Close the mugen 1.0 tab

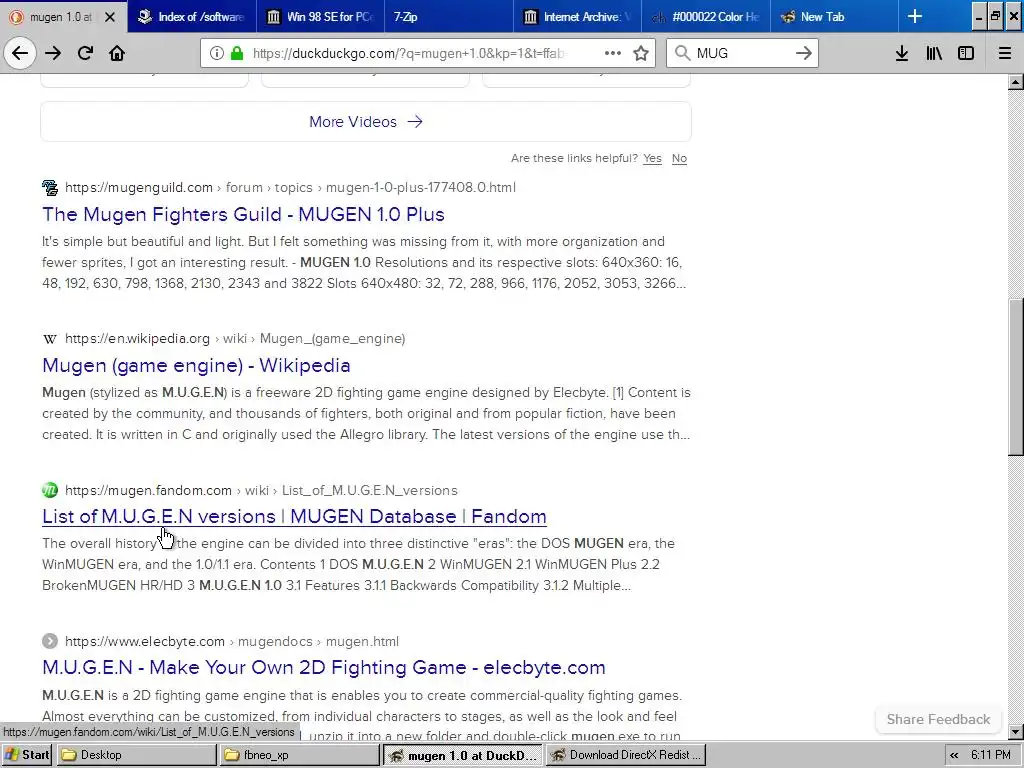coord(110,17)
